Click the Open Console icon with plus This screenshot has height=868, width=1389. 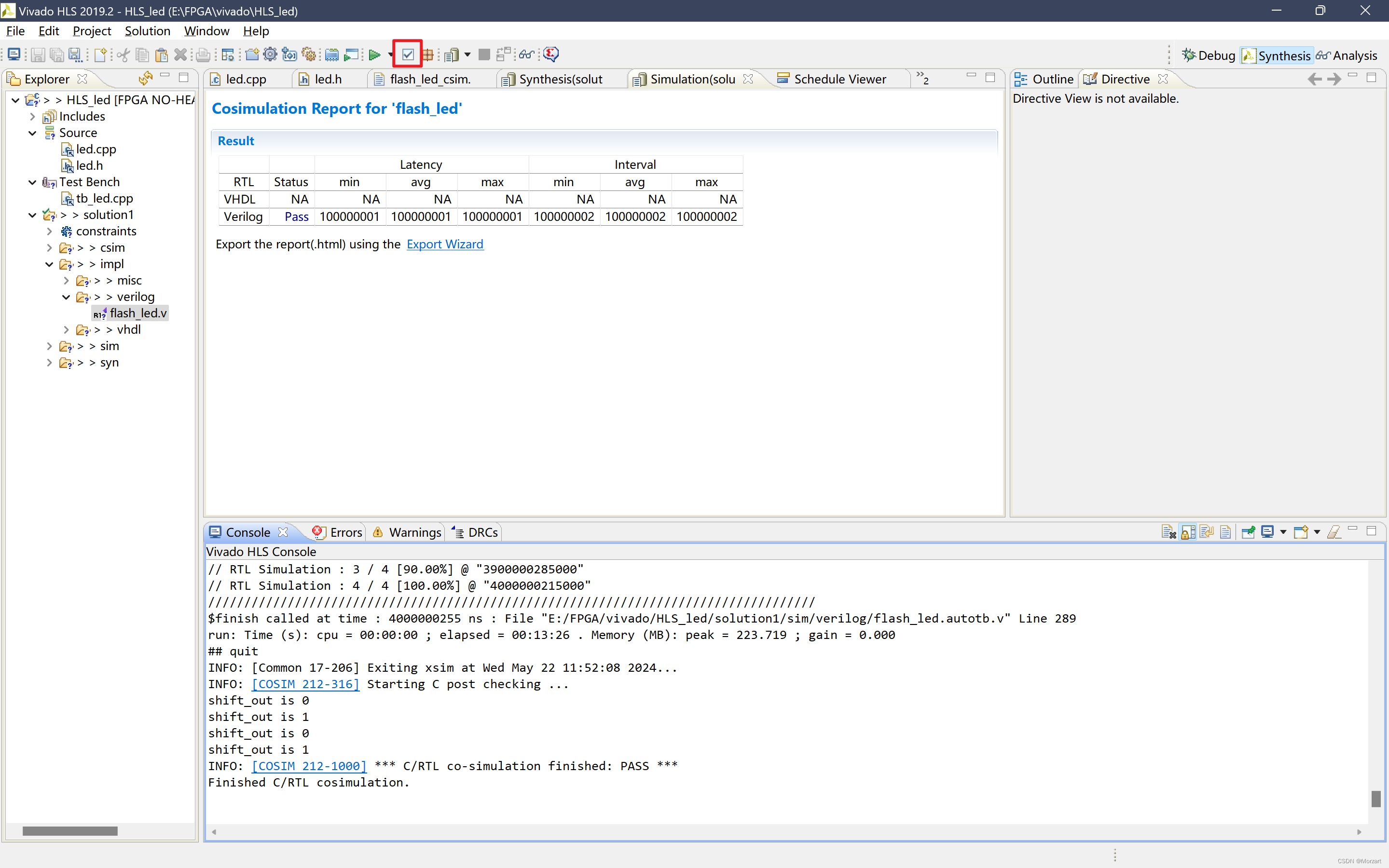click(x=1301, y=532)
